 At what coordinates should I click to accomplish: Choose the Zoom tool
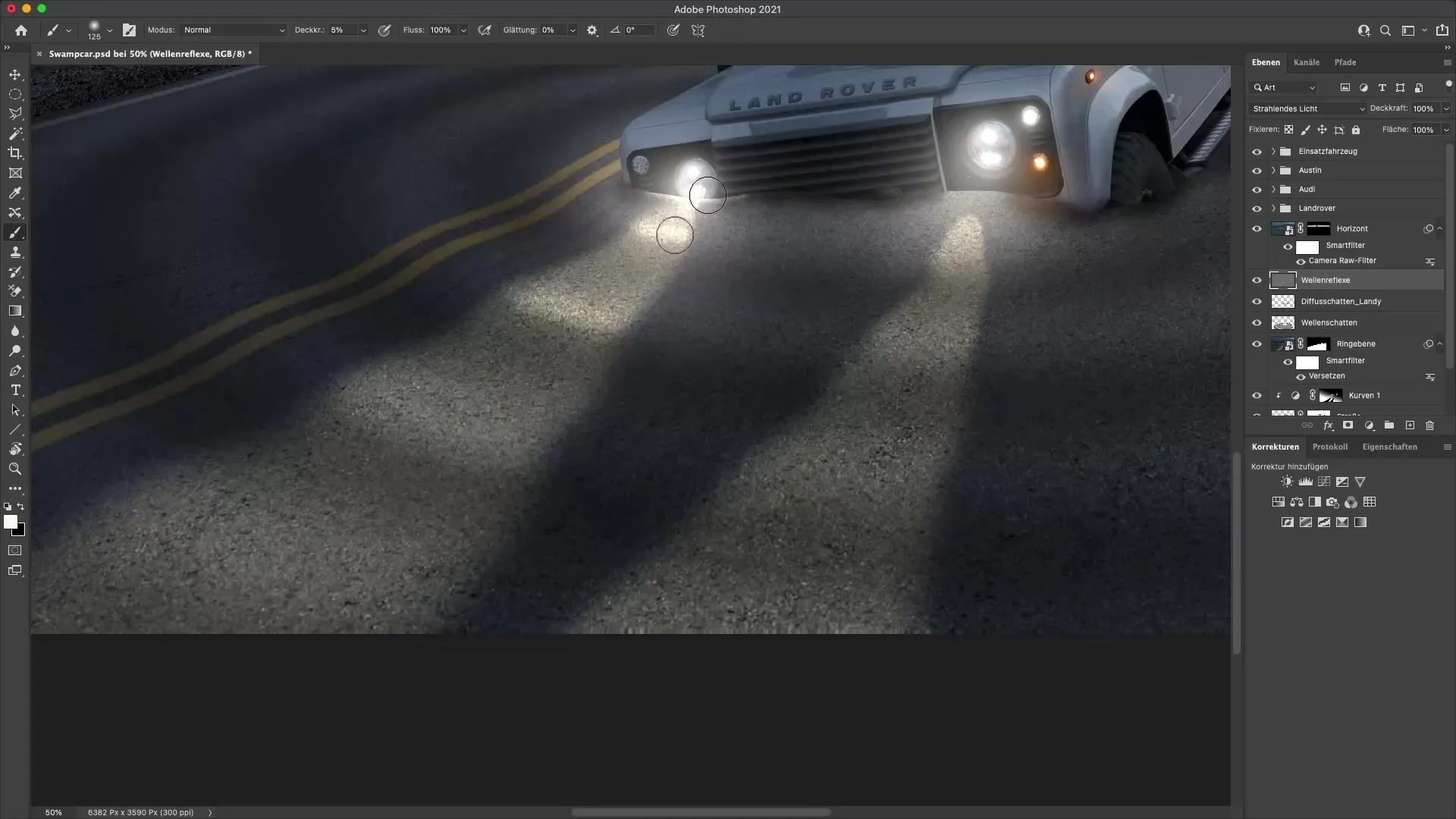coord(15,469)
